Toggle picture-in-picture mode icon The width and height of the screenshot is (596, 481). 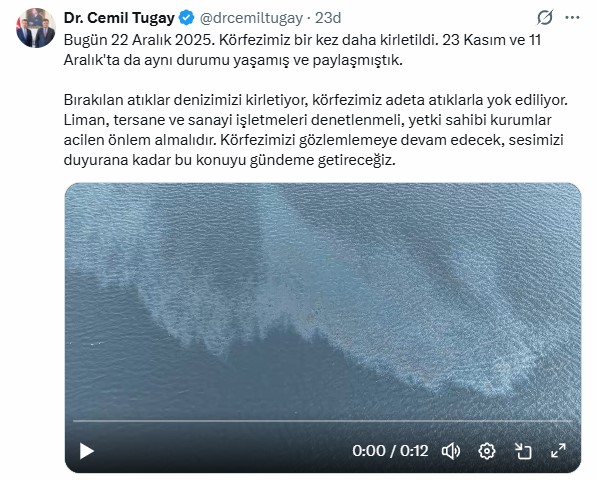[x=523, y=451]
